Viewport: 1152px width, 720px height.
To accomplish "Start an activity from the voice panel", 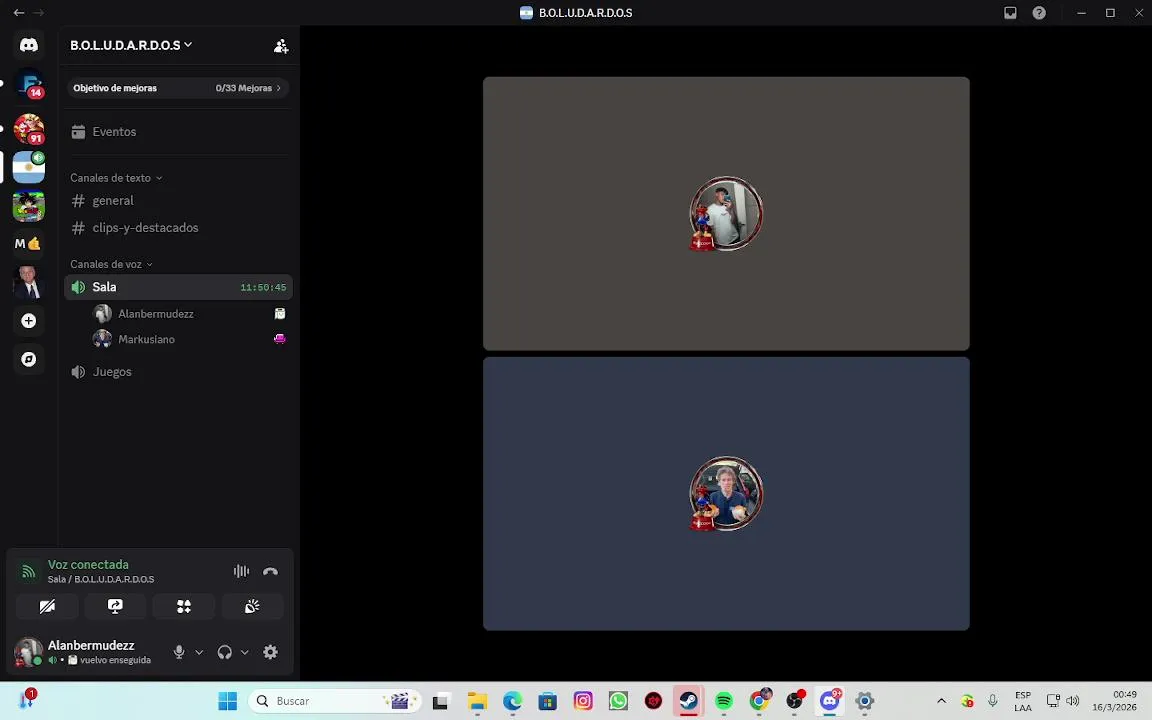I will [184, 607].
